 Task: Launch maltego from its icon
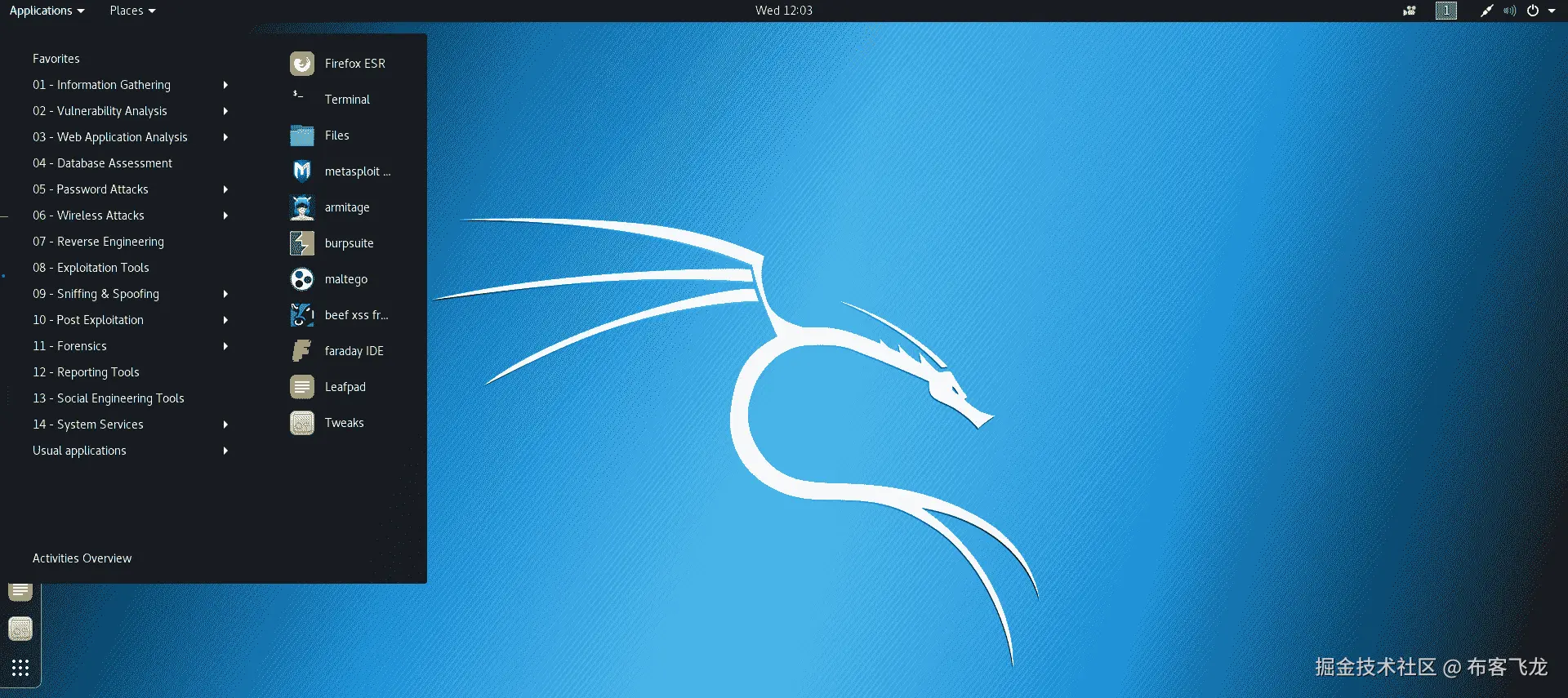pos(302,279)
